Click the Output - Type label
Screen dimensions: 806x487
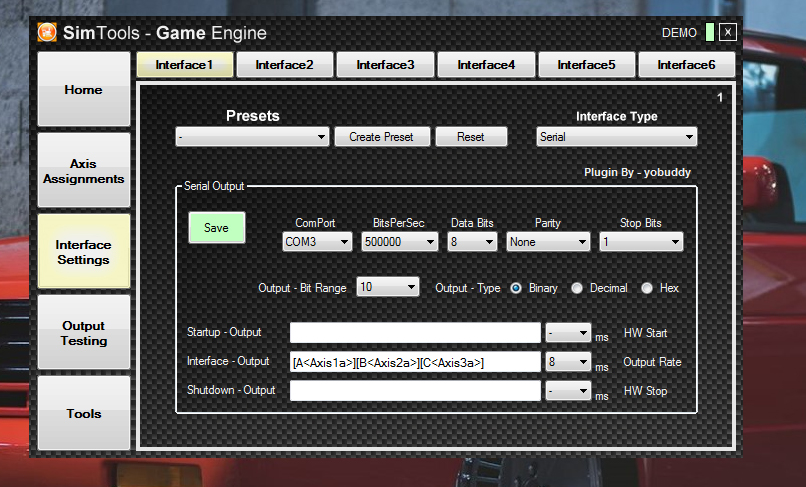point(468,288)
